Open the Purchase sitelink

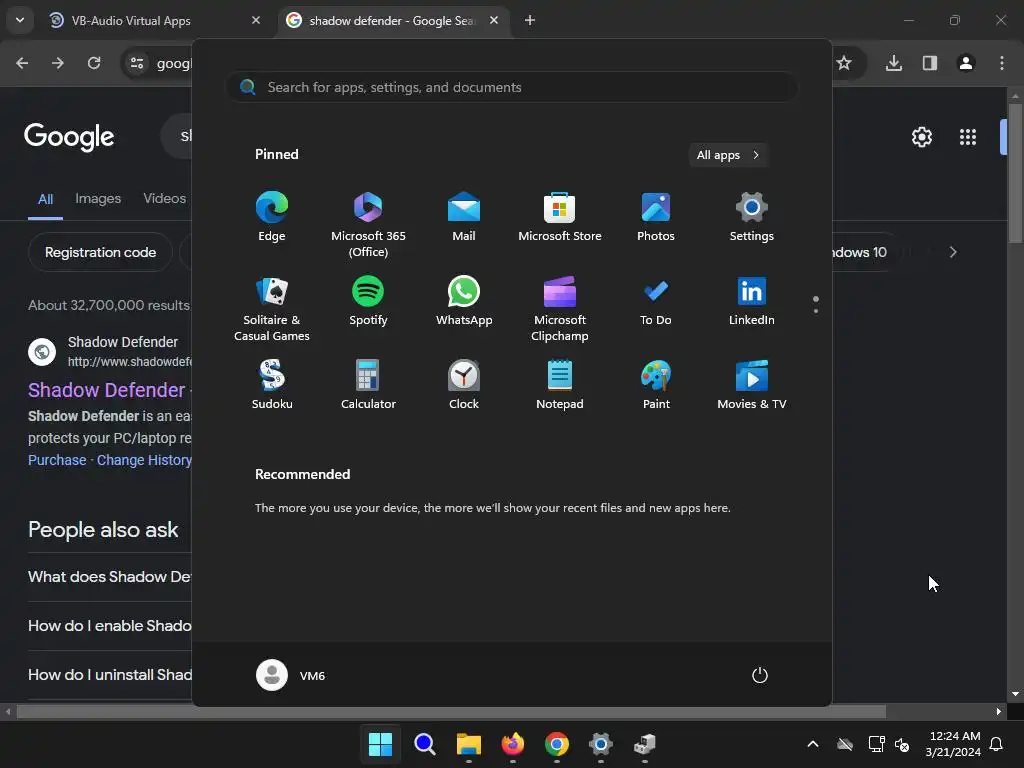click(x=57, y=460)
